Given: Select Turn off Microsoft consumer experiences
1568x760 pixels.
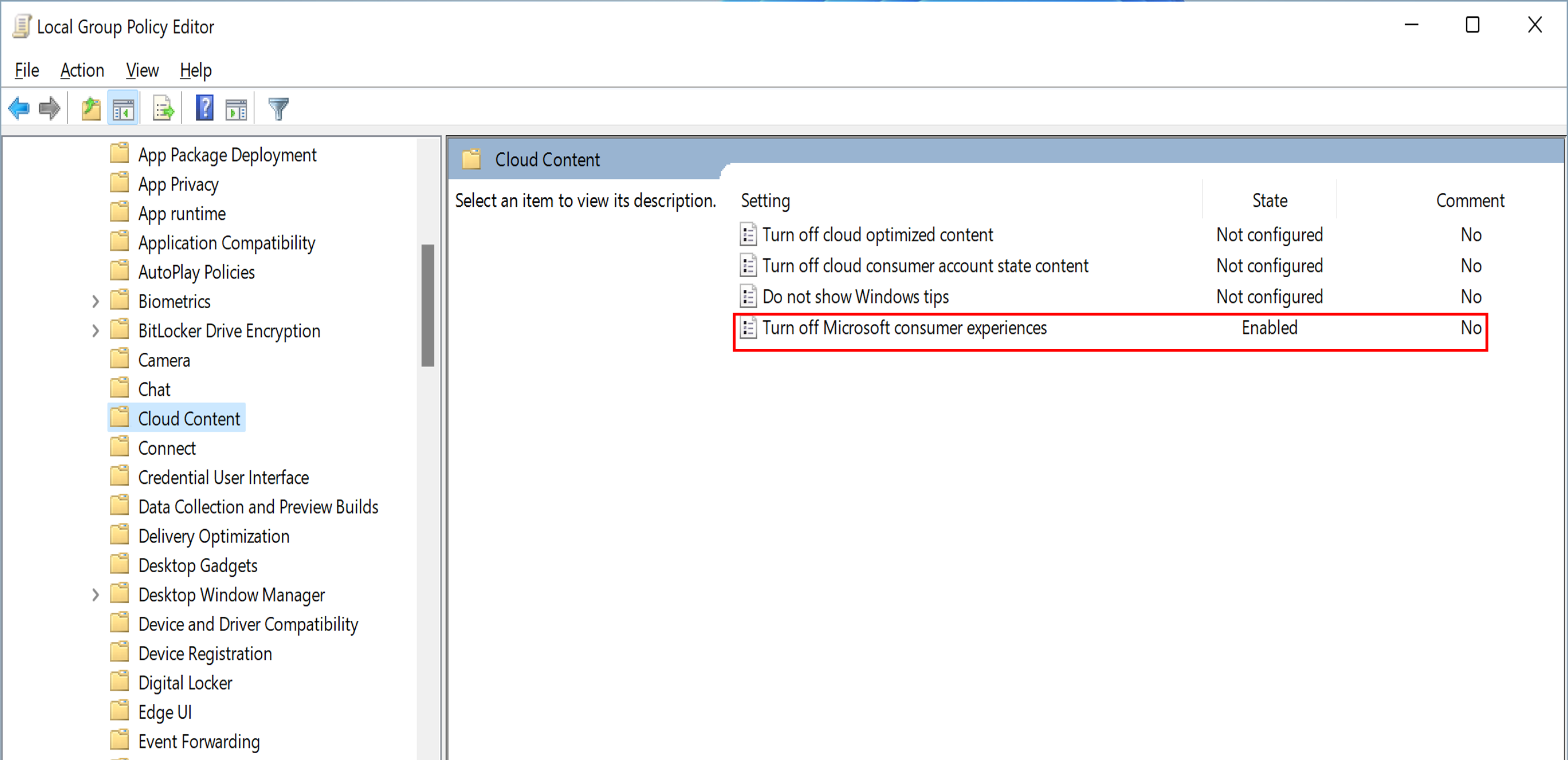Looking at the screenshot, I should click(904, 328).
